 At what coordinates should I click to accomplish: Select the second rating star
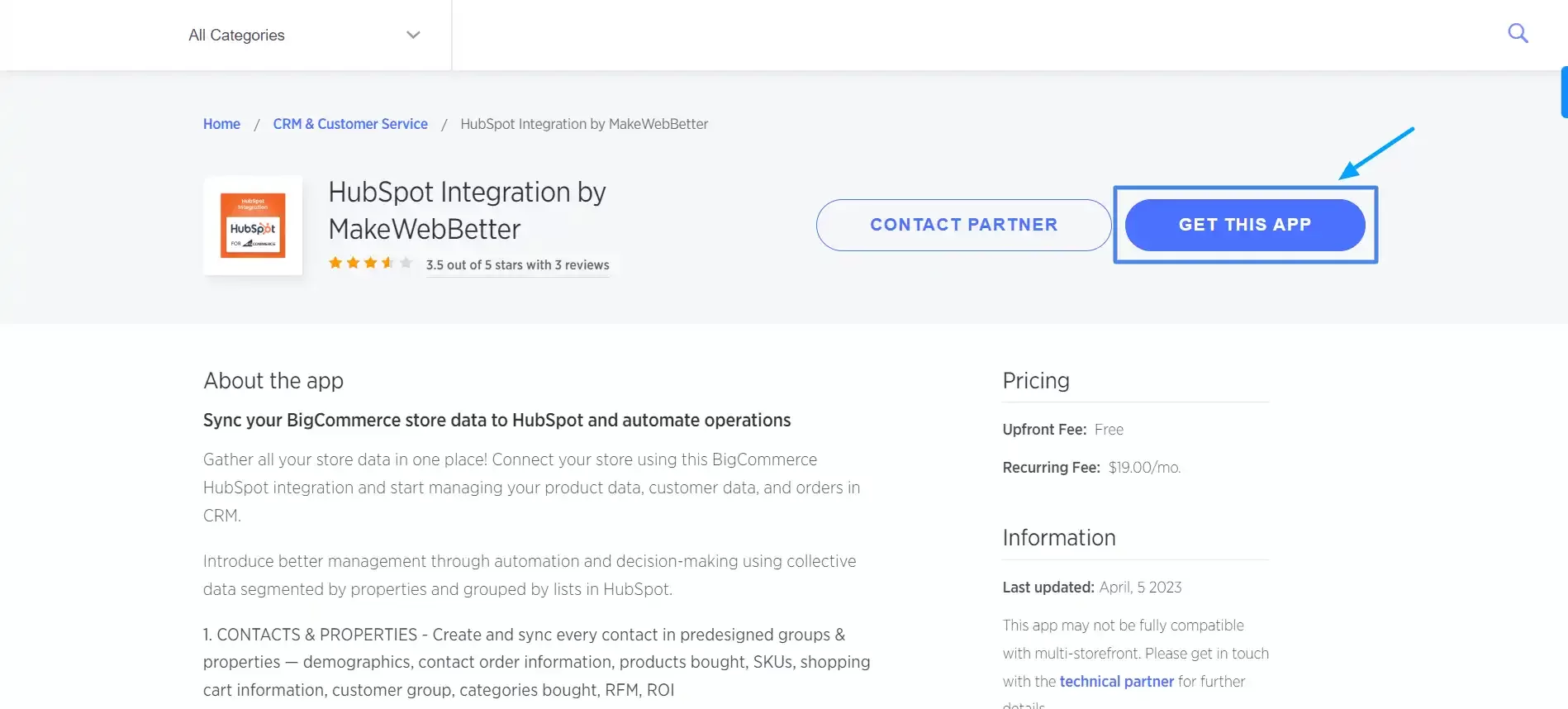353,263
